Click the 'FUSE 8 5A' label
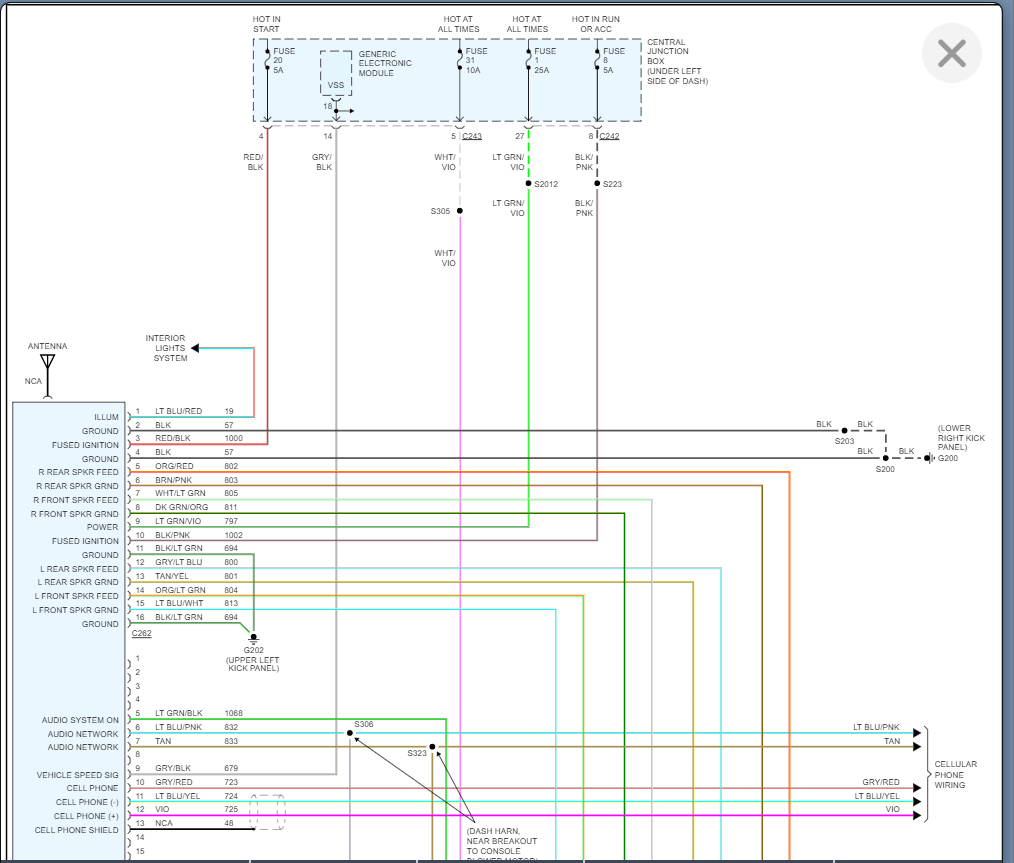This screenshot has height=863, width=1014. tap(614, 60)
